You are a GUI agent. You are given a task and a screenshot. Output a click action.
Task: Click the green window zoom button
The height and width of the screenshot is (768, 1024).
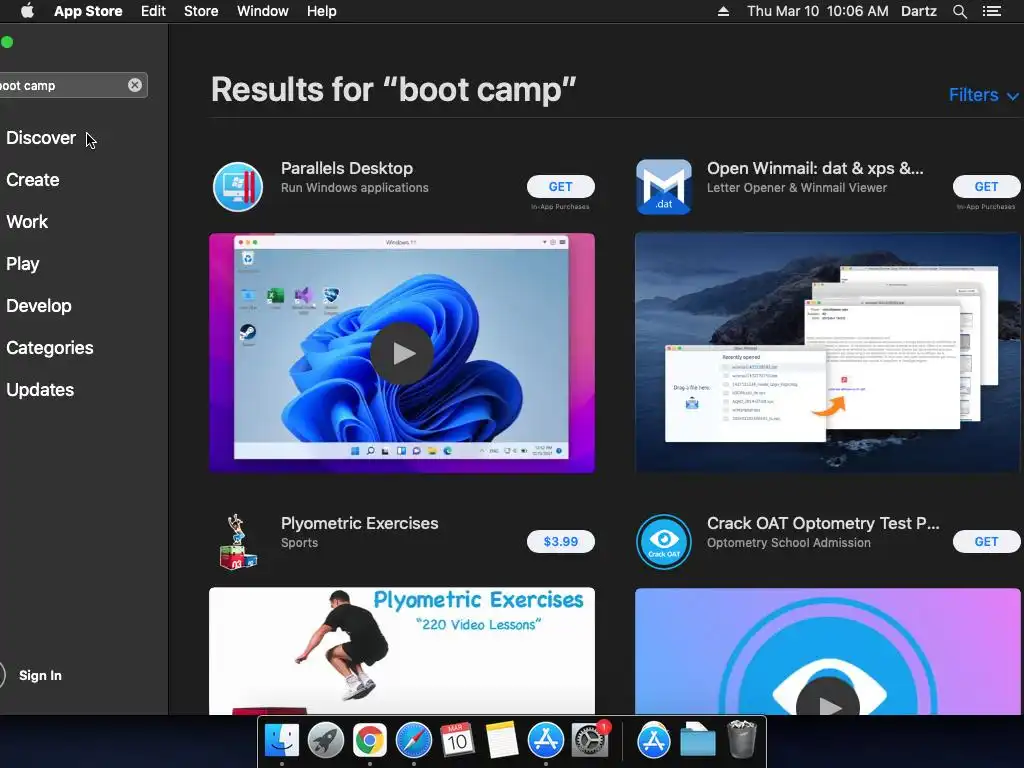click(7, 42)
